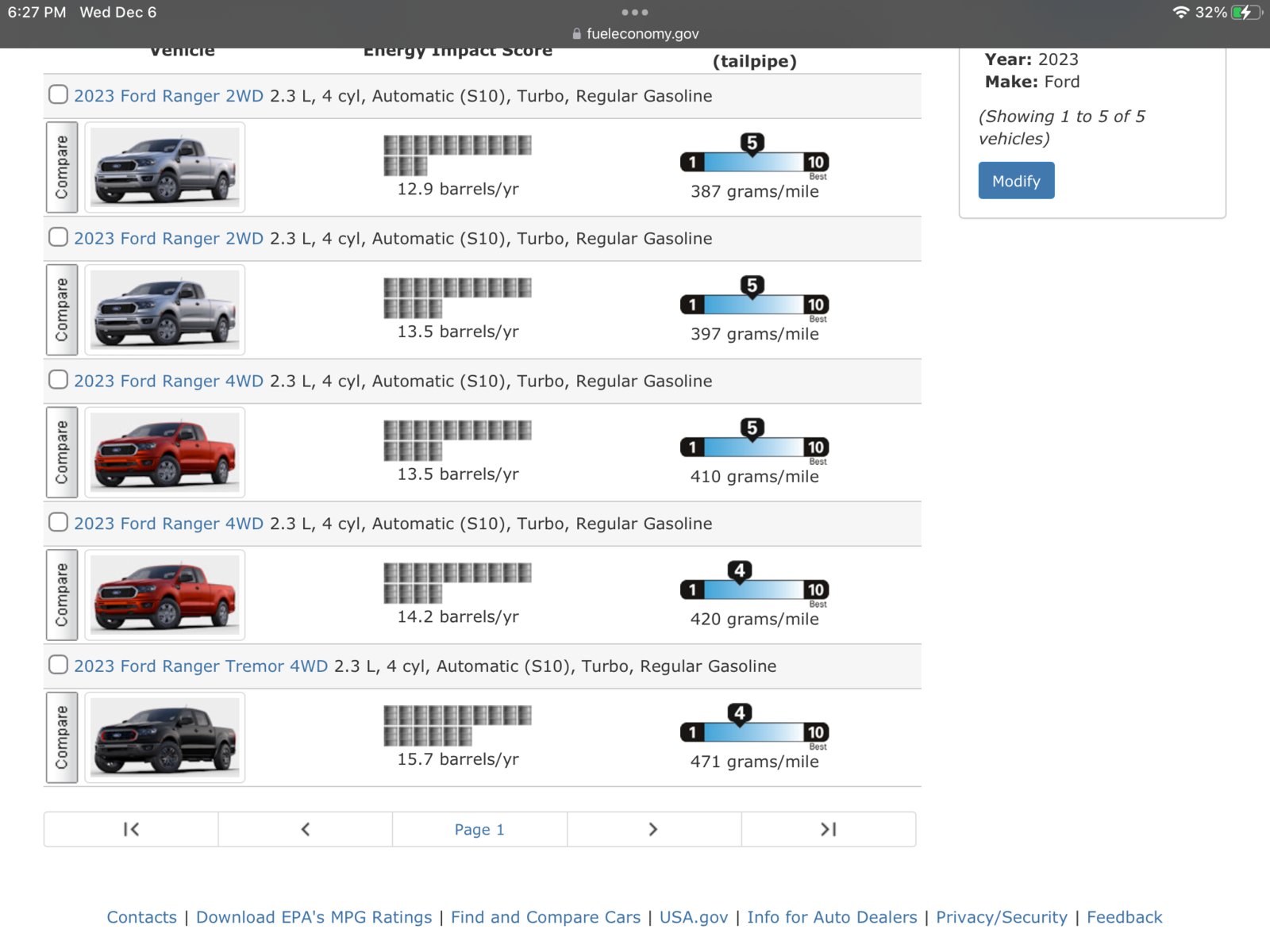
Task: Click the energy barrel icons for 12.9 barrels/yr
Action: pyautogui.click(x=458, y=155)
